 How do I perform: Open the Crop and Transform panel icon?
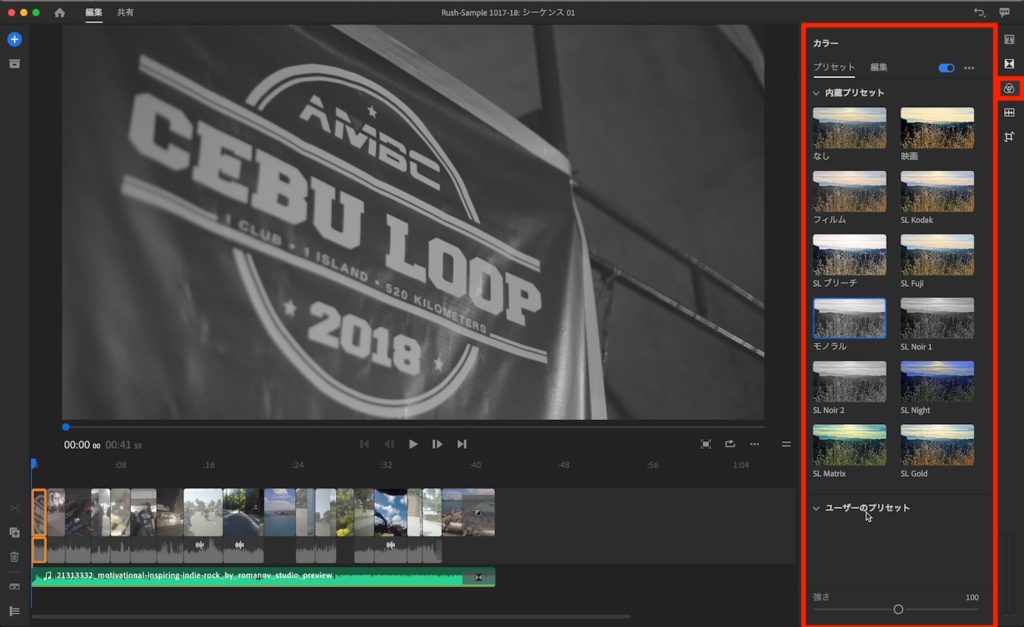(1009, 137)
